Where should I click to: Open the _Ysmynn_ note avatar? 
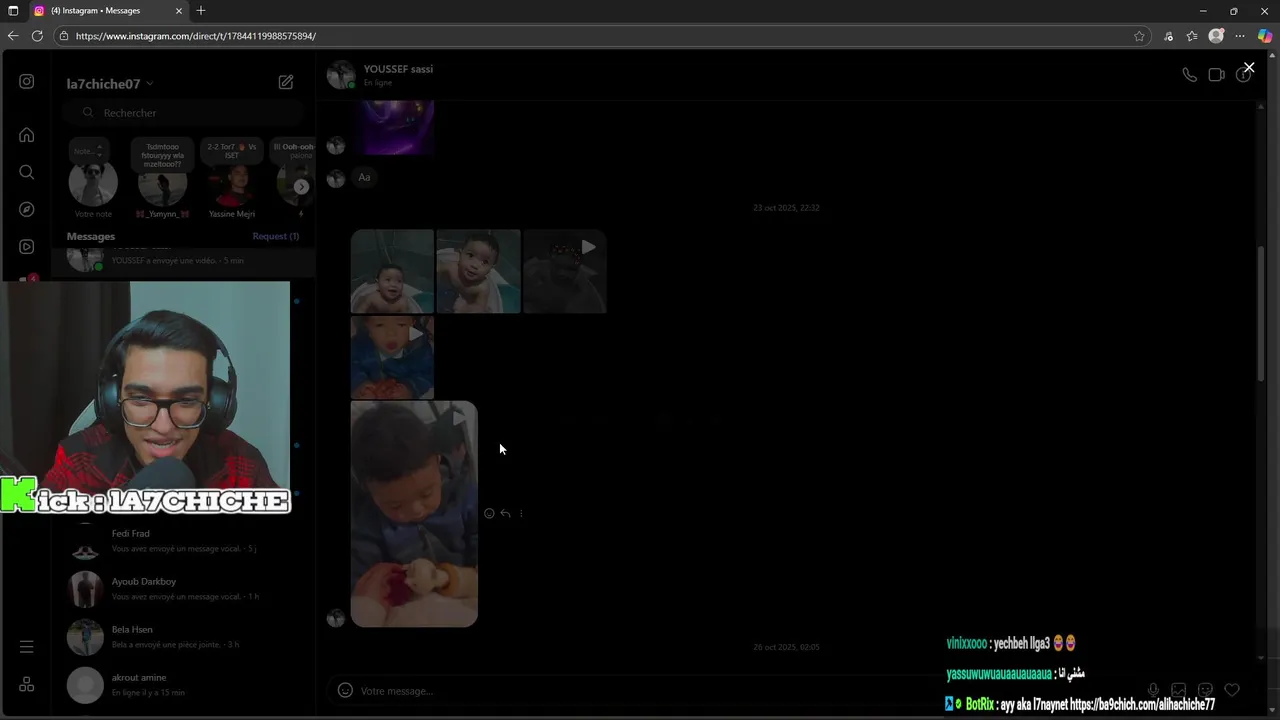(162, 186)
